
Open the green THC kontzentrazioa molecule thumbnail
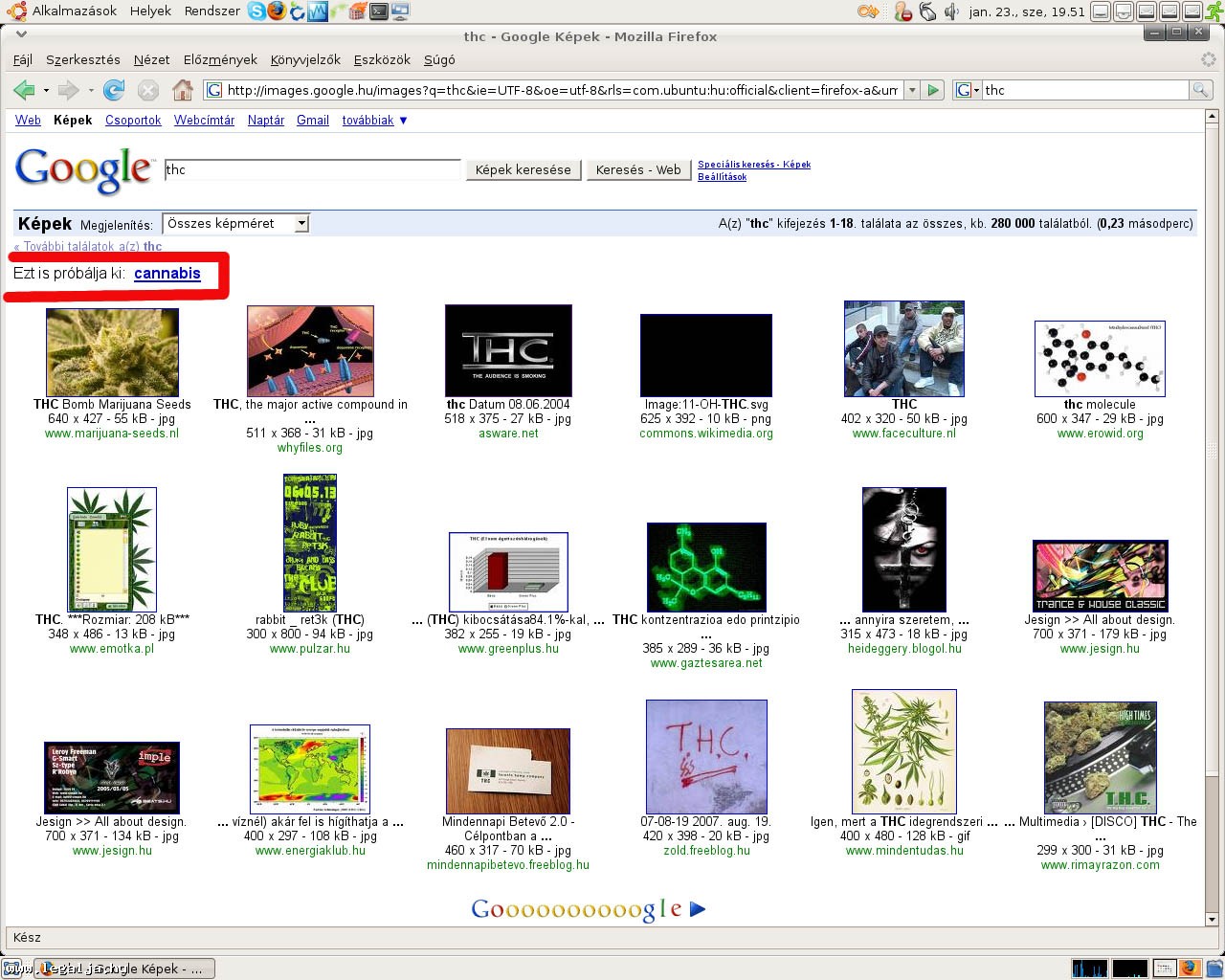(x=706, y=568)
